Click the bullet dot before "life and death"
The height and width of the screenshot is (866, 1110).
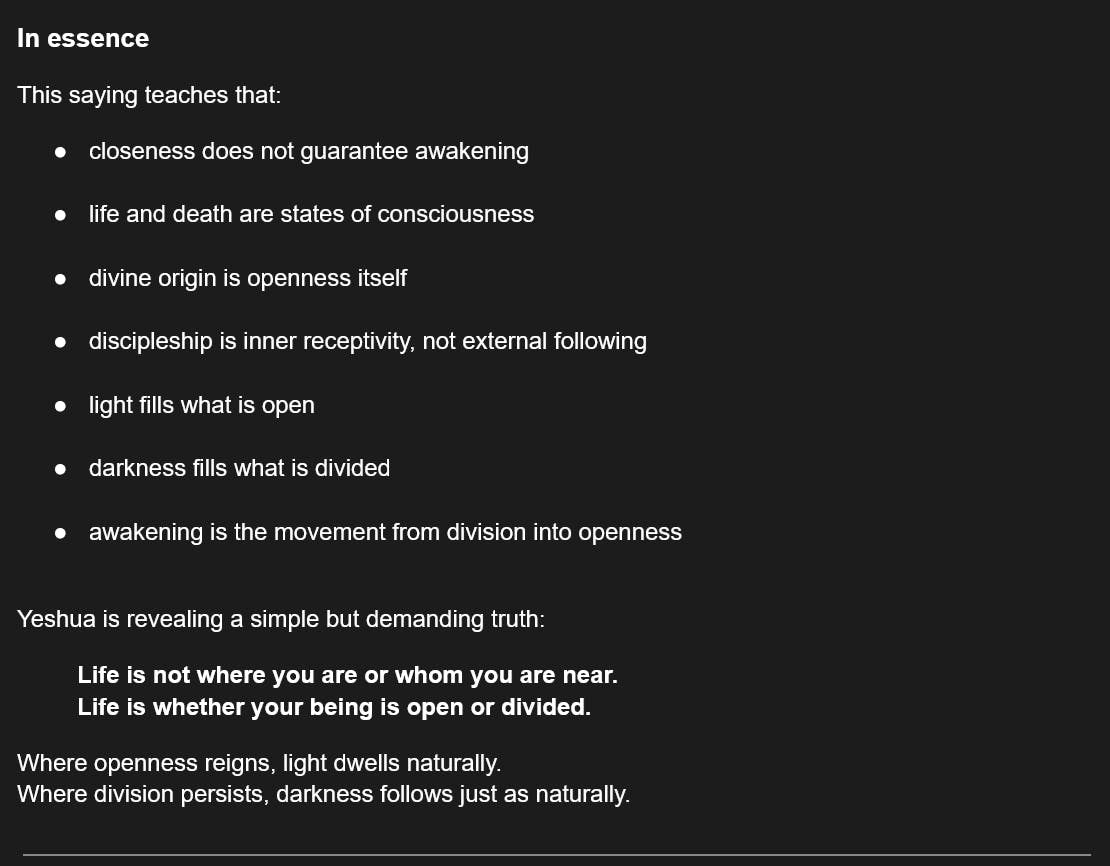[x=61, y=215]
